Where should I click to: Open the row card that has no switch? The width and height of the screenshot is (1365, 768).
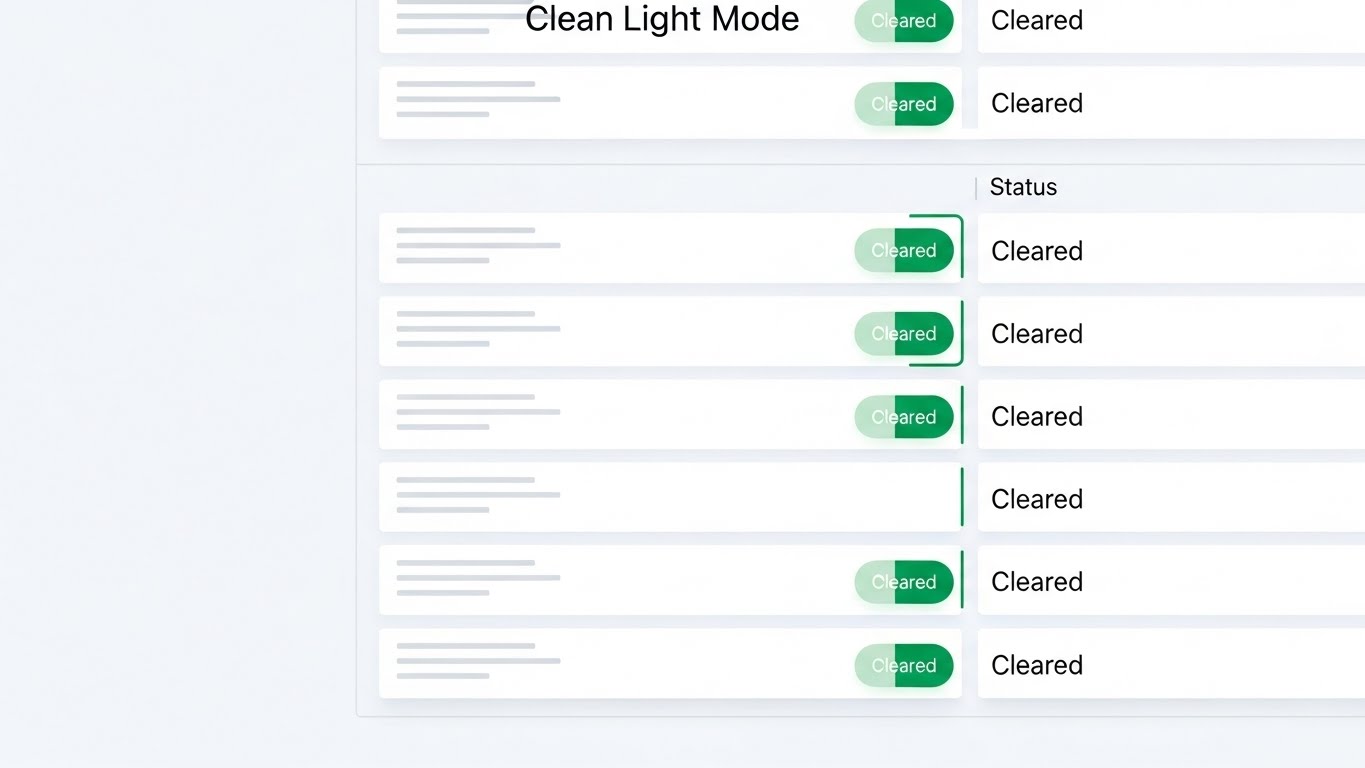[670, 497]
